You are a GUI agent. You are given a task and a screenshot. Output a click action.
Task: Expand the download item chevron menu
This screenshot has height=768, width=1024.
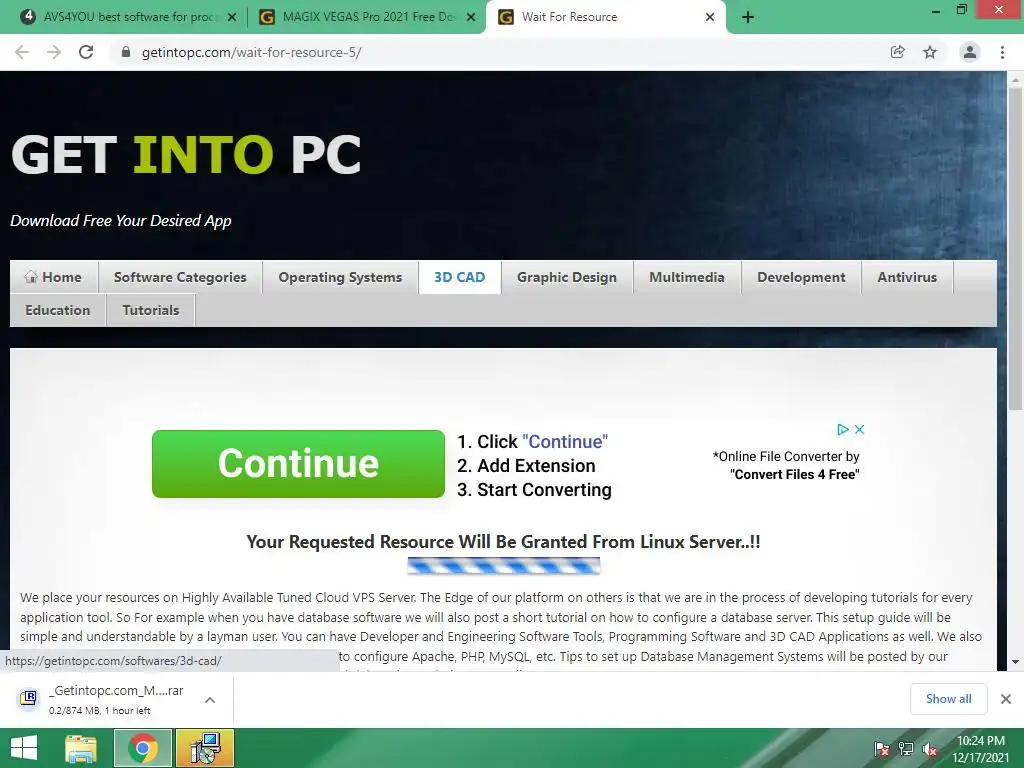click(210, 700)
